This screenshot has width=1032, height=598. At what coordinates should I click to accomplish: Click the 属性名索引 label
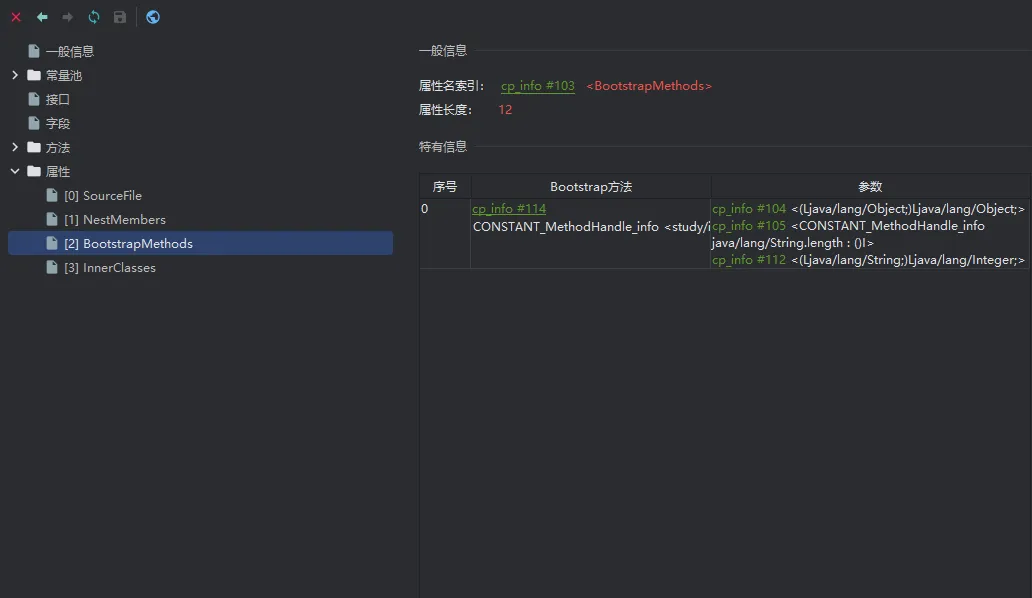tap(451, 86)
